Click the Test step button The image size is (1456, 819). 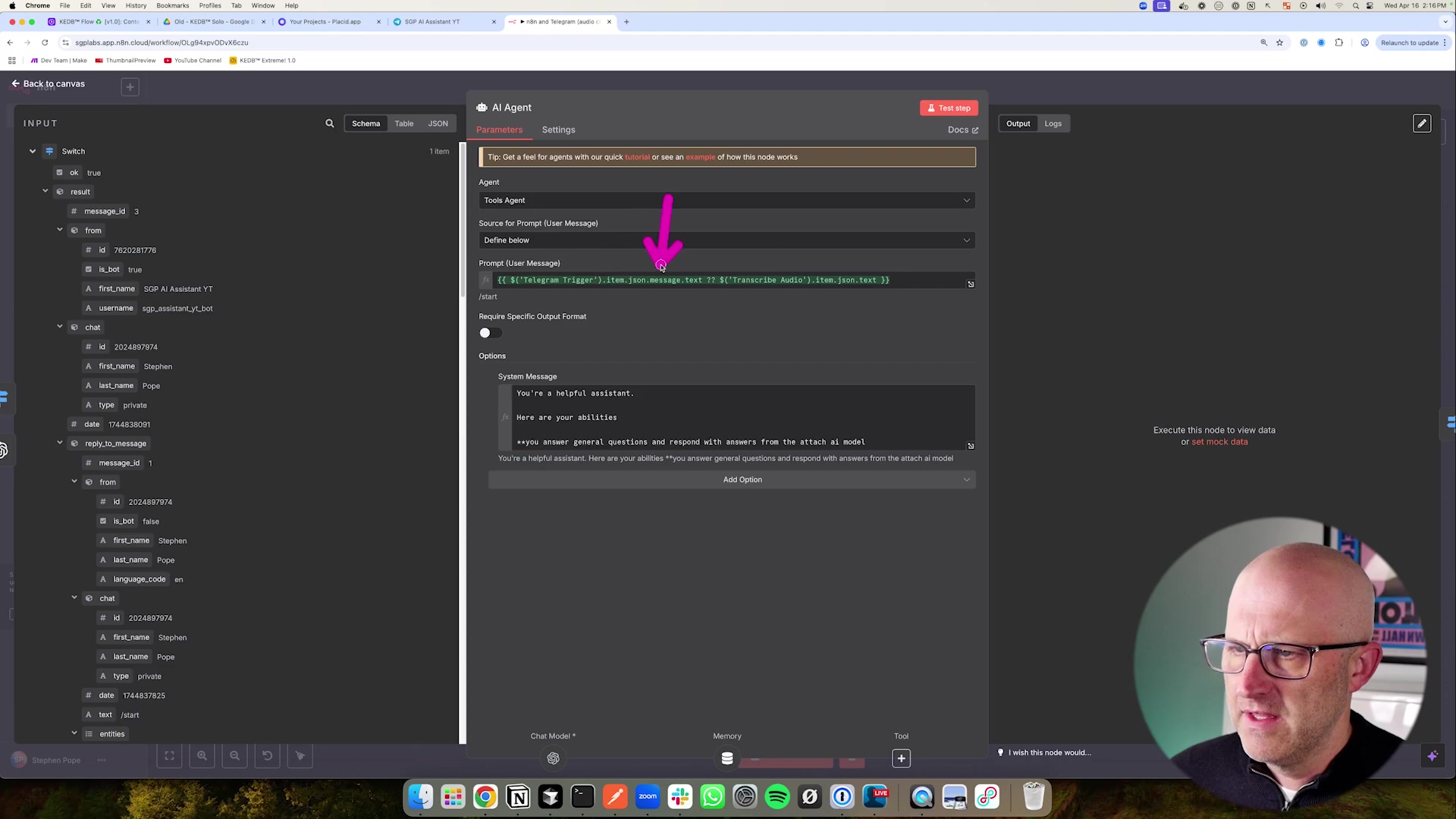(x=949, y=108)
